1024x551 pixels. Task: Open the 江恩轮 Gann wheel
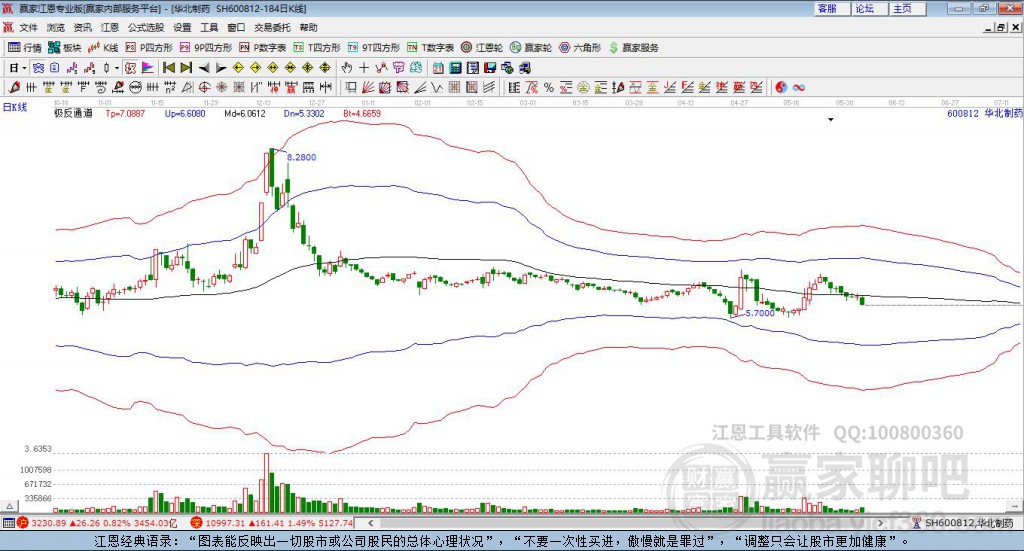482,48
